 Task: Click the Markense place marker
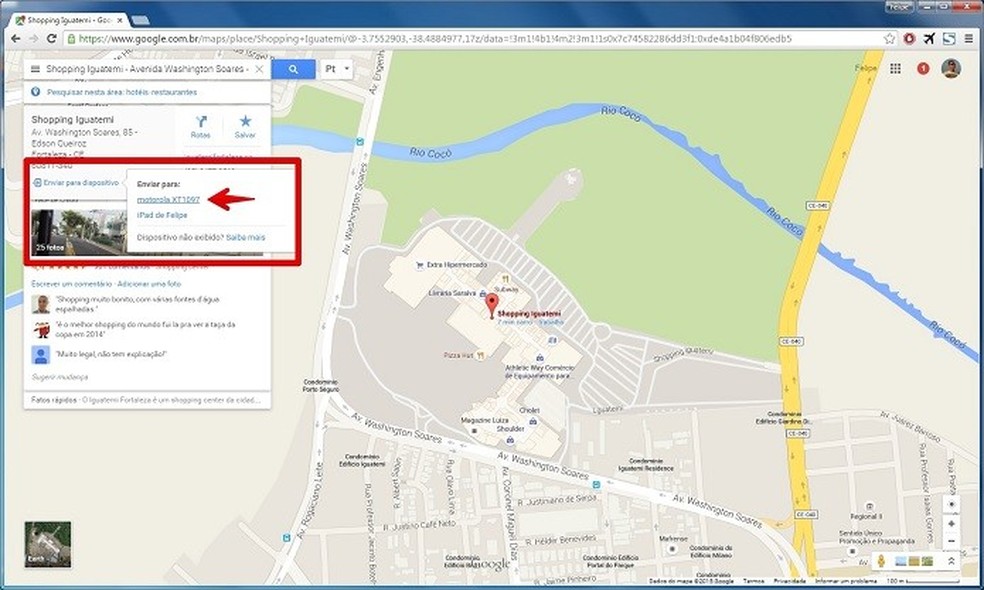[x=672, y=548]
